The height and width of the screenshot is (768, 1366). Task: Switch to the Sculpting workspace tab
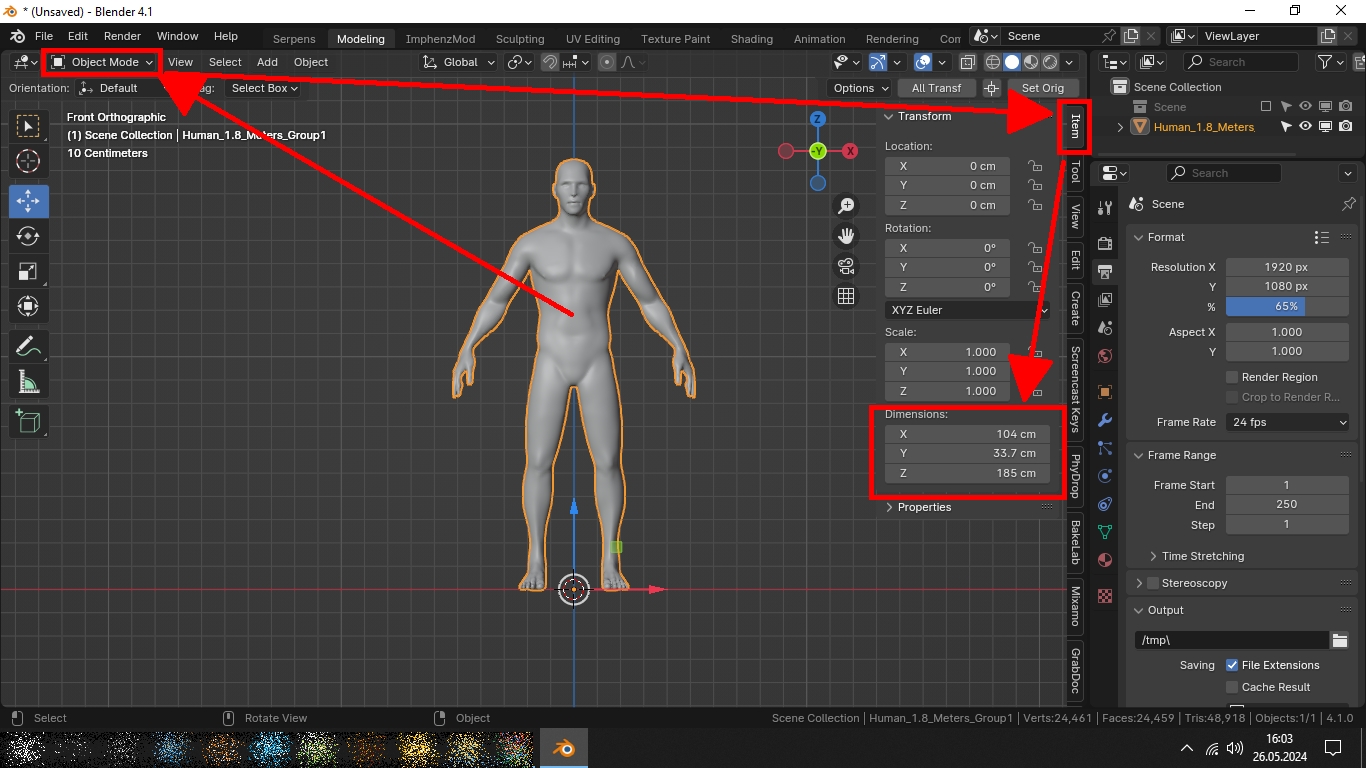pyautogui.click(x=520, y=39)
